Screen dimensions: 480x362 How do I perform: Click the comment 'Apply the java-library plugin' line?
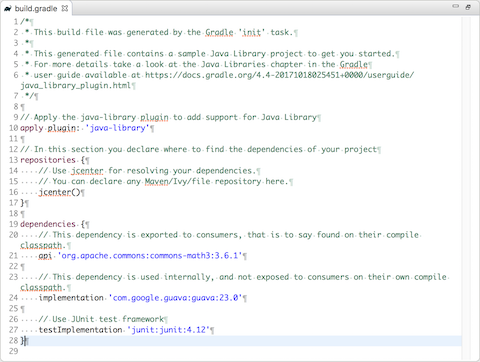[168, 117]
